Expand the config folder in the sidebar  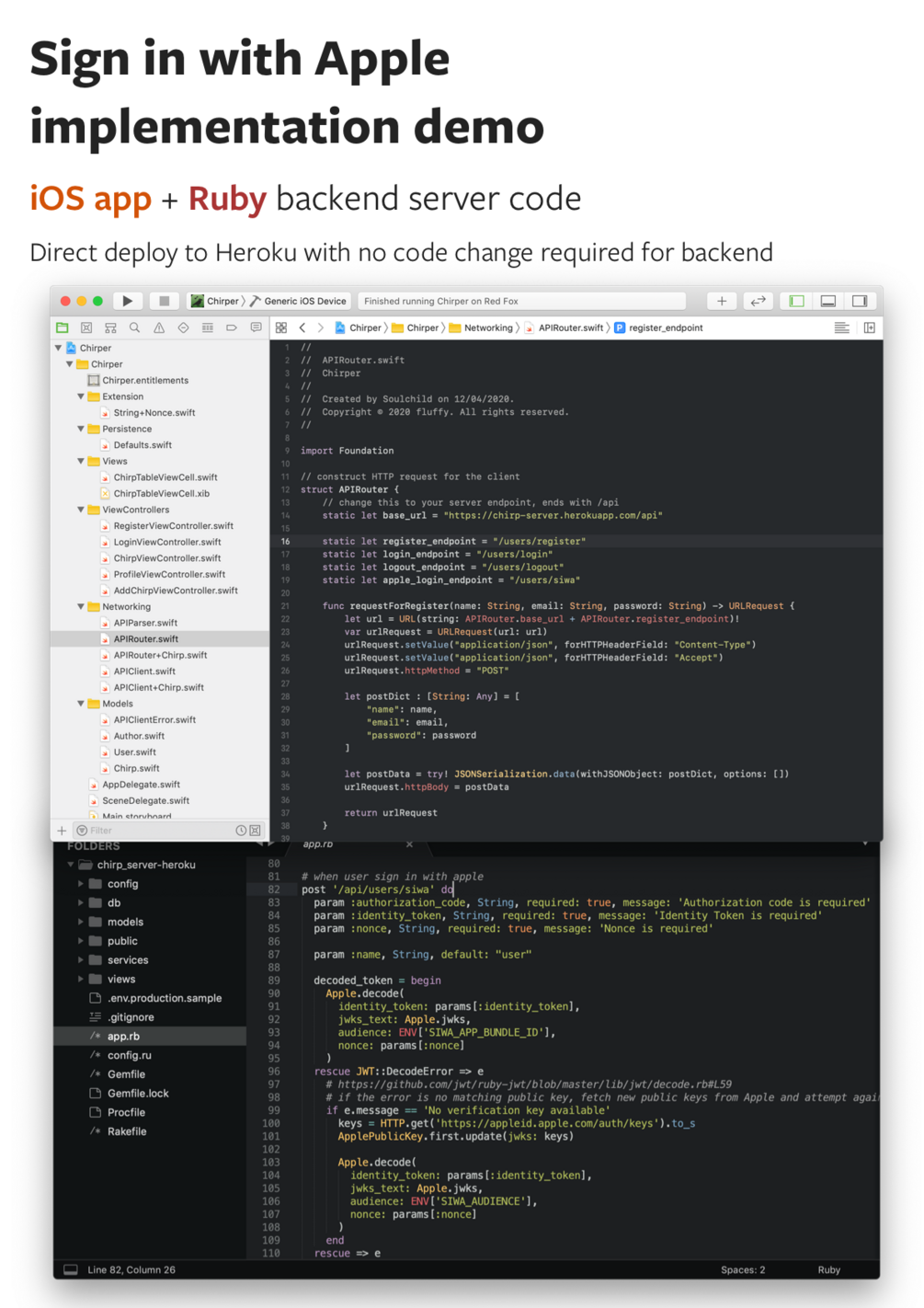click(81, 884)
